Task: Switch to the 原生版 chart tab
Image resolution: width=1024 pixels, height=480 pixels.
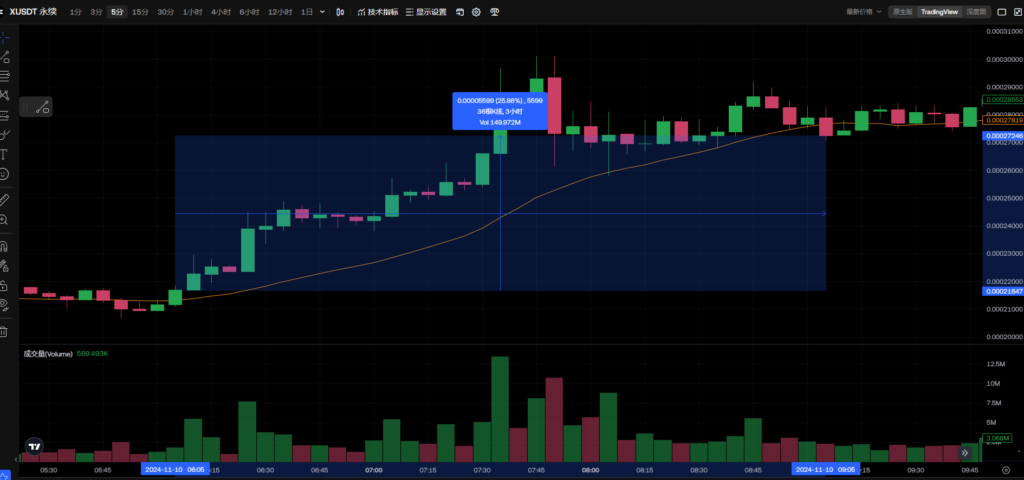Action: (x=902, y=12)
